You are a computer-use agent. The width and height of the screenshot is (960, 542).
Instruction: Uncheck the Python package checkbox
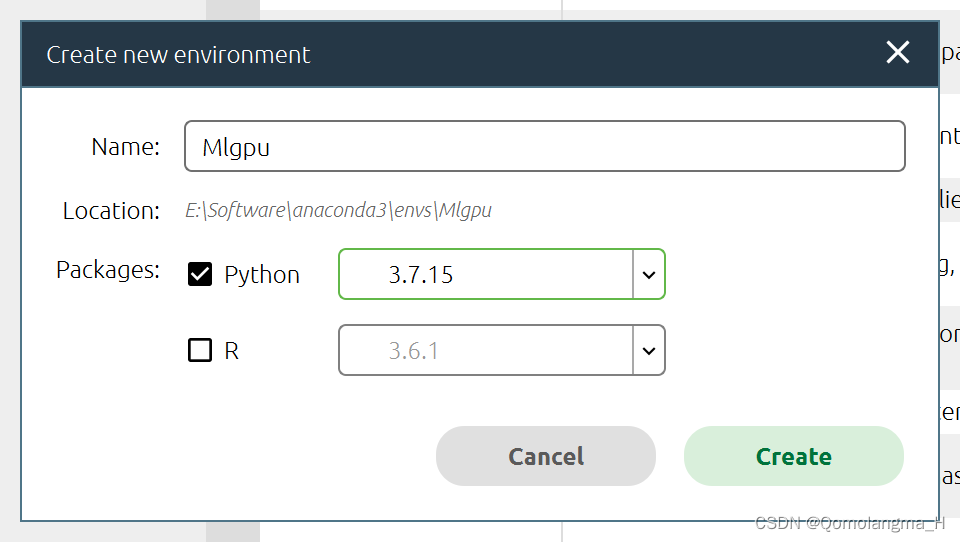[200, 274]
